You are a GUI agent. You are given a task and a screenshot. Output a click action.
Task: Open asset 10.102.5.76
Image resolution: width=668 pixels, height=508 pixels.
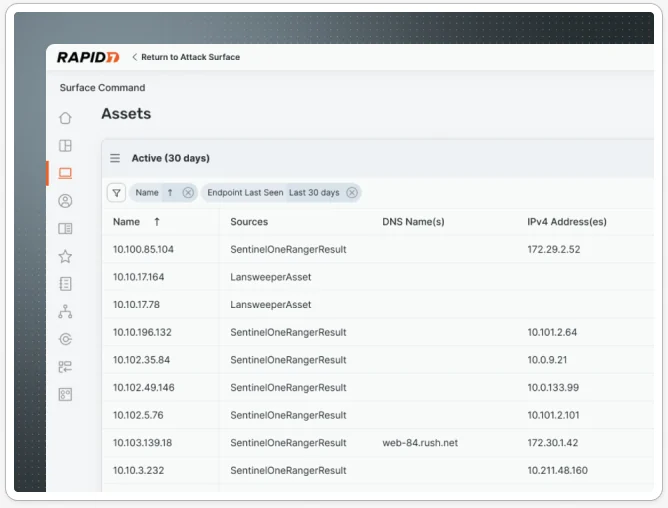point(138,416)
